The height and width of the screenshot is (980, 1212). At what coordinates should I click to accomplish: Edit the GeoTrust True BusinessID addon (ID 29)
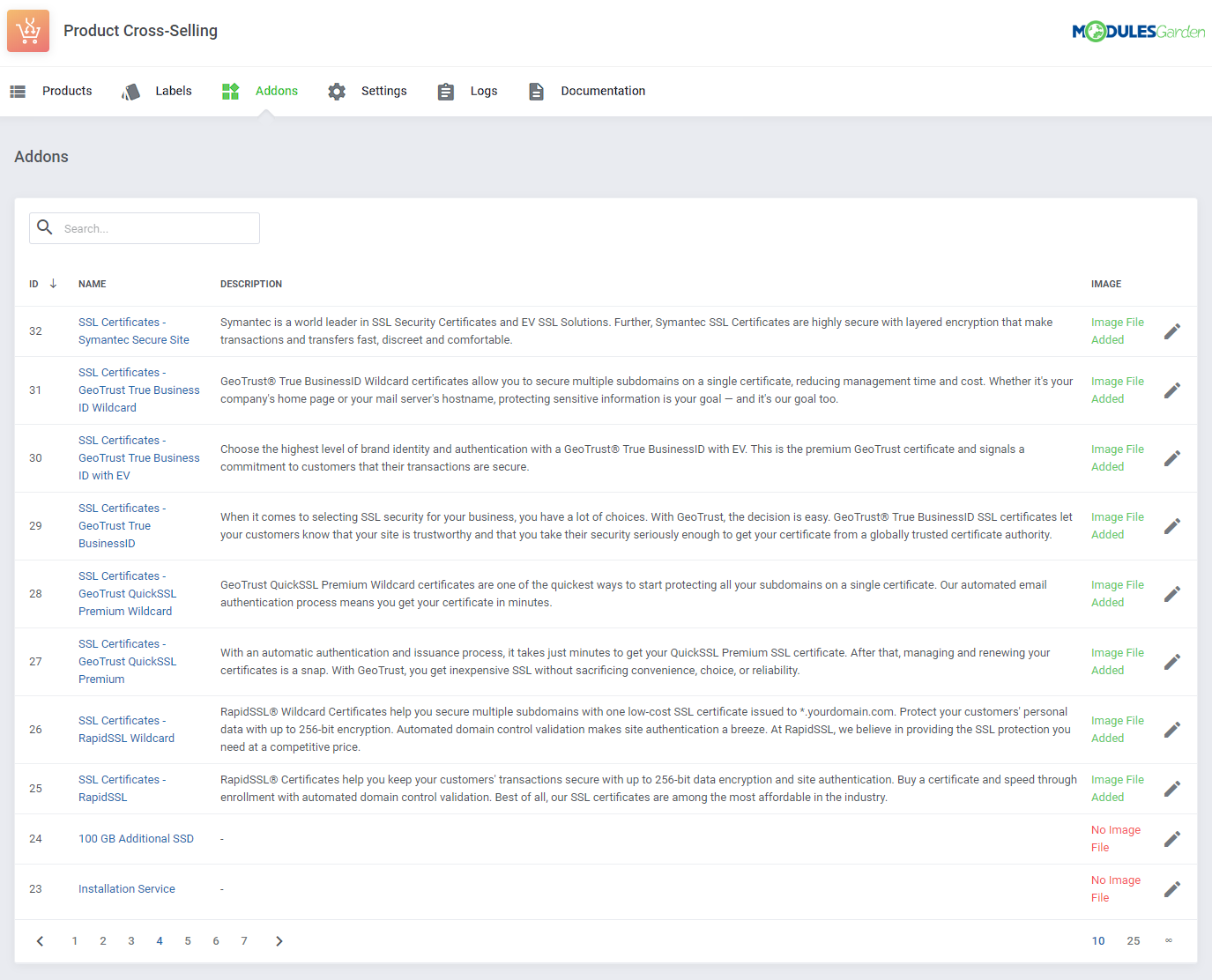[1172, 526]
